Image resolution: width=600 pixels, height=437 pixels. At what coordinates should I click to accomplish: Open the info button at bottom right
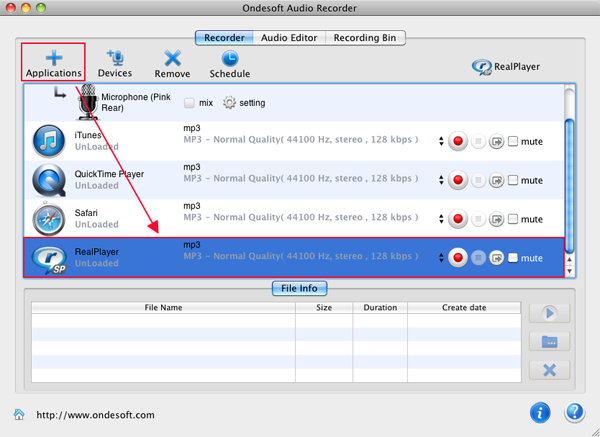(540, 412)
